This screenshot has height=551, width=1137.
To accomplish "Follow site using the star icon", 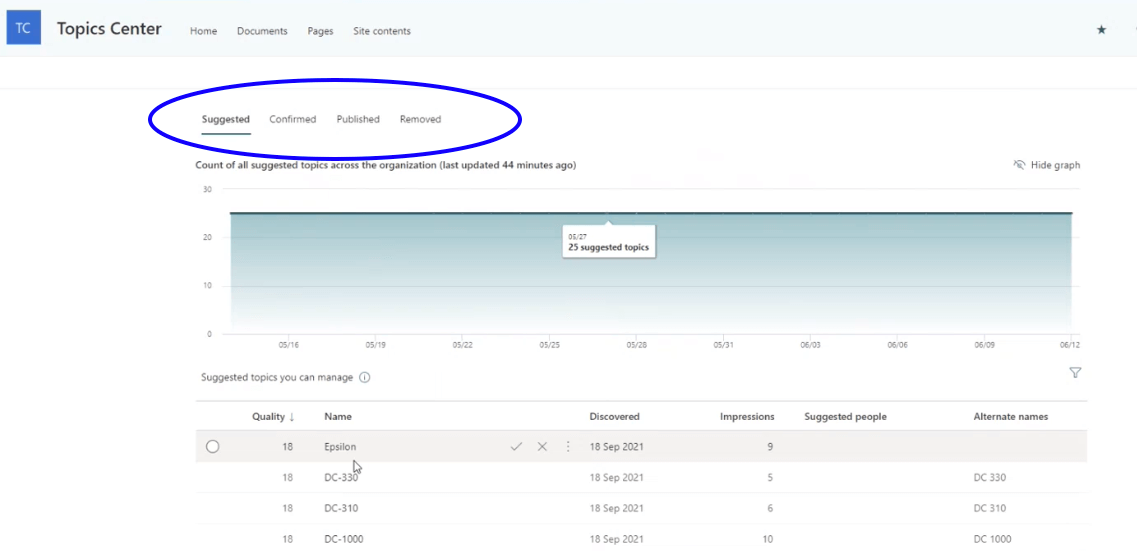I will click(x=1101, y=30).
